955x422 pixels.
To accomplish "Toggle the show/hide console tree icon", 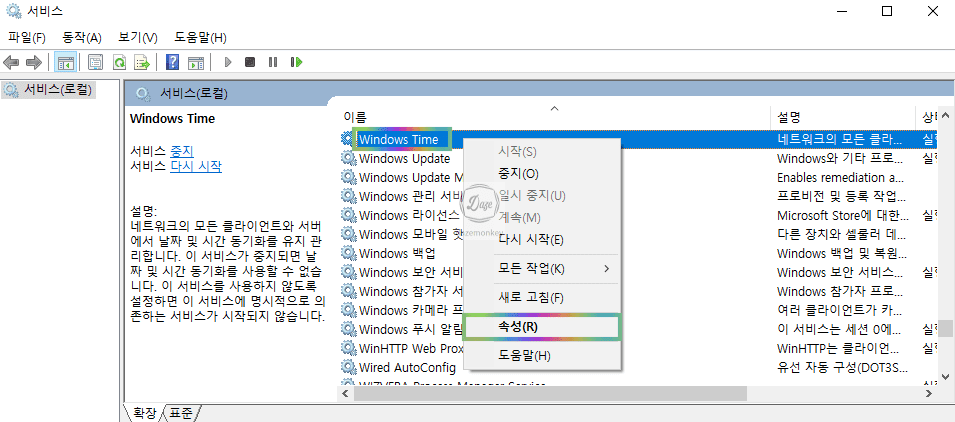I will [66, 62].
